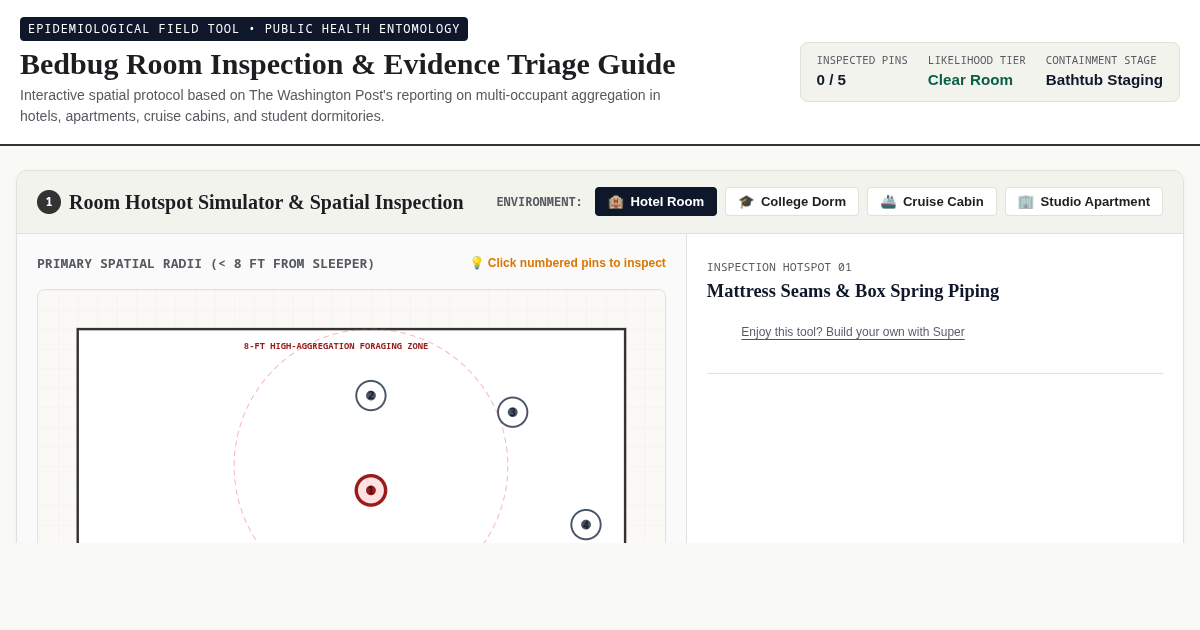The width and height of the screenshot is (1200, 630).
Task: Switch environment to Cruise Cabin
Action: [932, 201]
